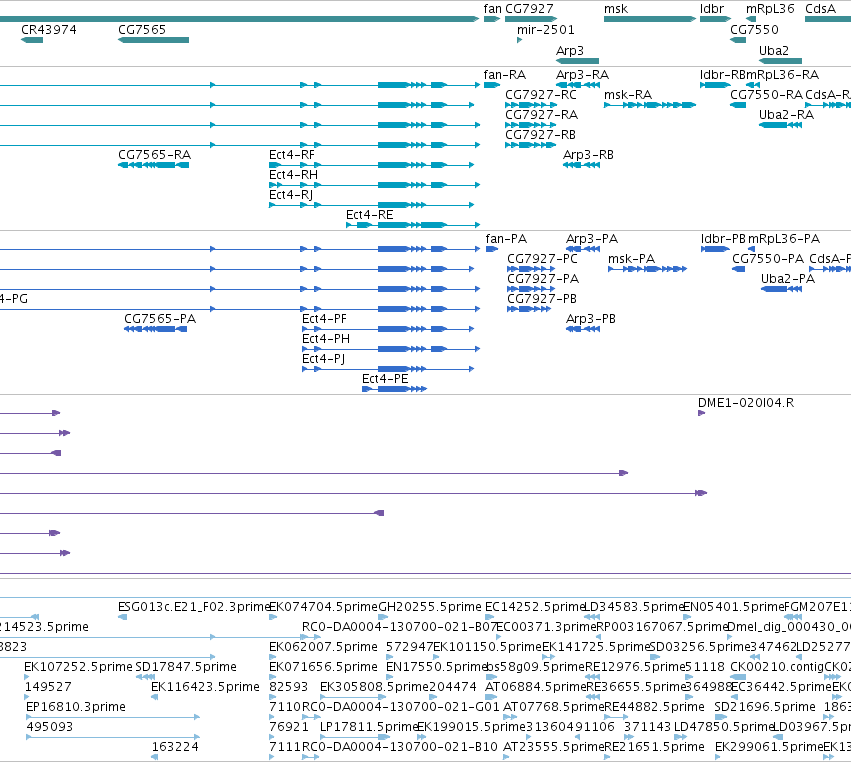
Task: Select the Arp3-RB transcript label
Action: pyautogui.click(x=588, y=155)
